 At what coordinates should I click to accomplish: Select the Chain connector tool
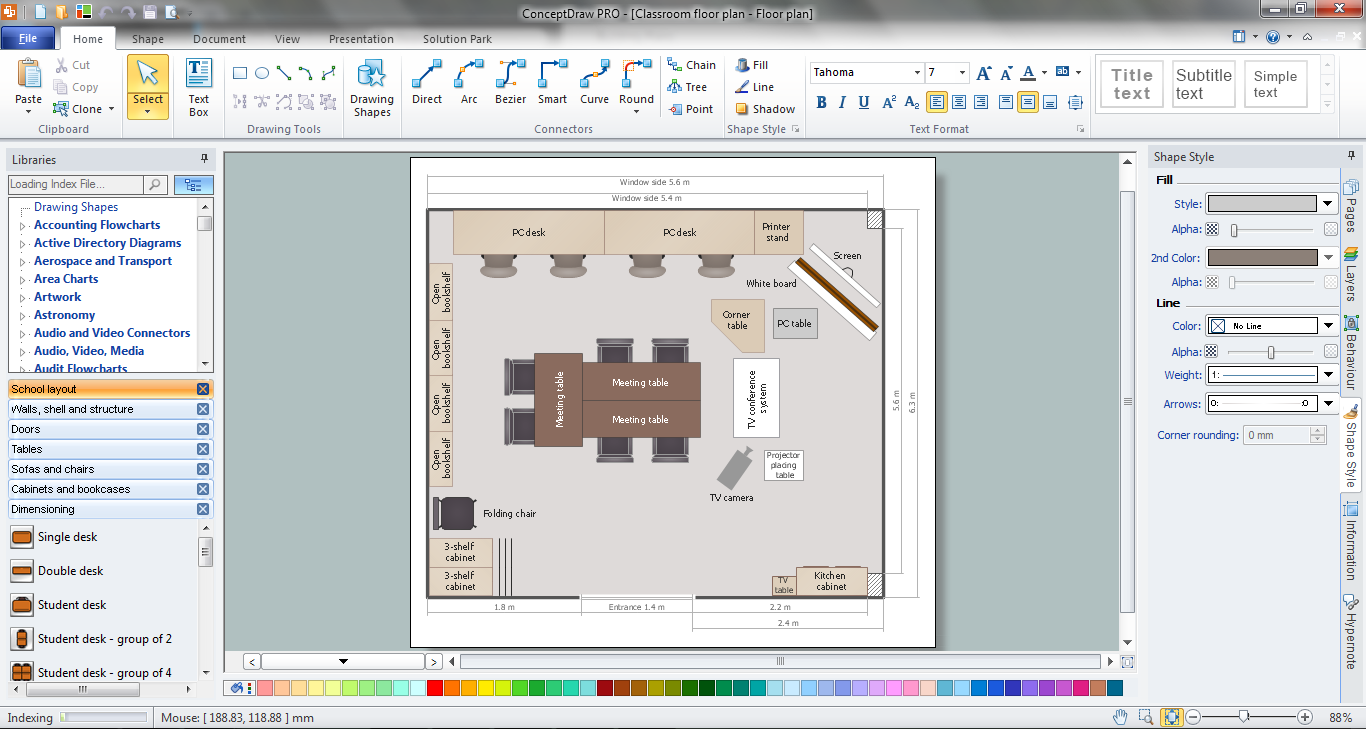tap(692, 63)
